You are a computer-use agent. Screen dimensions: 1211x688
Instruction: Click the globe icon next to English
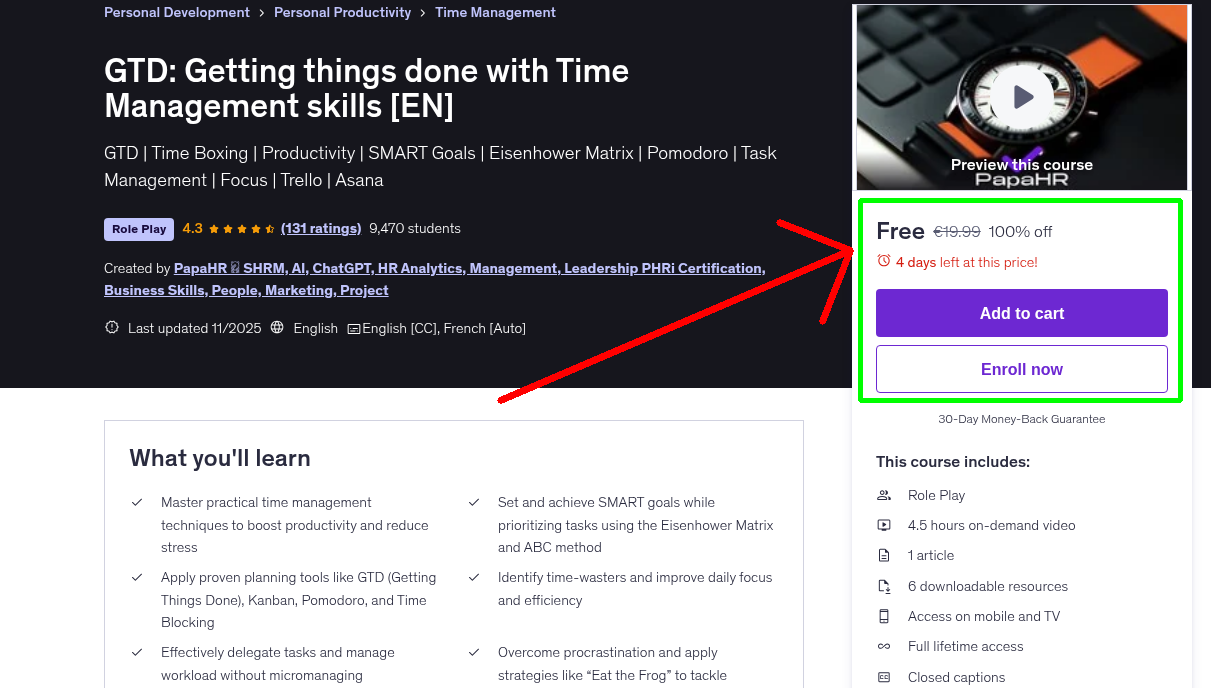(x=276, y=327)
